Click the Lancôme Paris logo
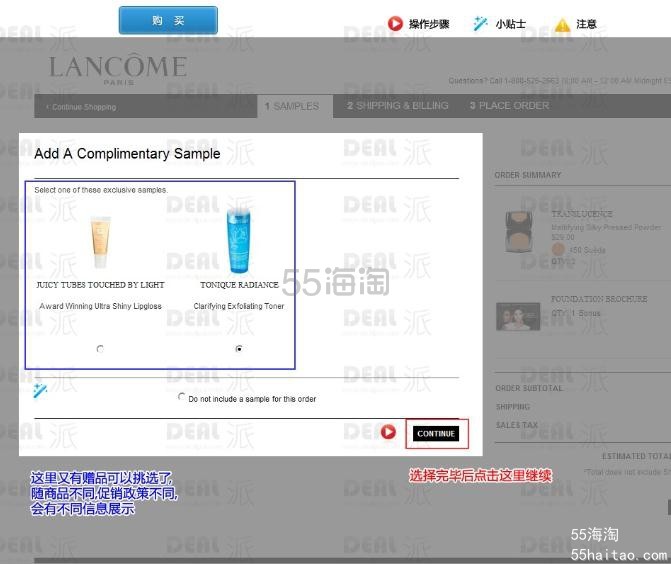 click(x=118, y=69)
